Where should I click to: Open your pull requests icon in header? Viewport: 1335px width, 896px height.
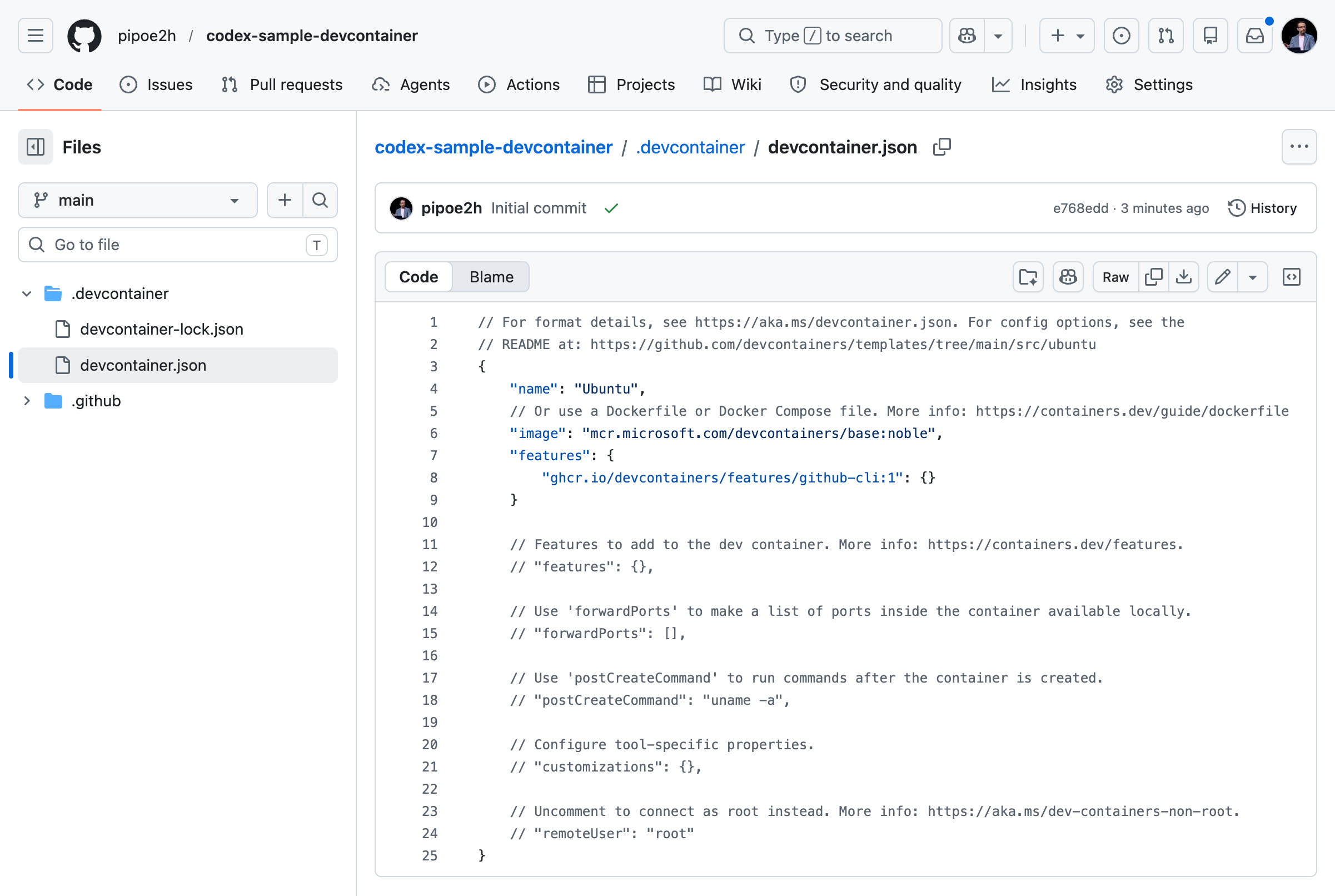click(x=1165, y=36)
